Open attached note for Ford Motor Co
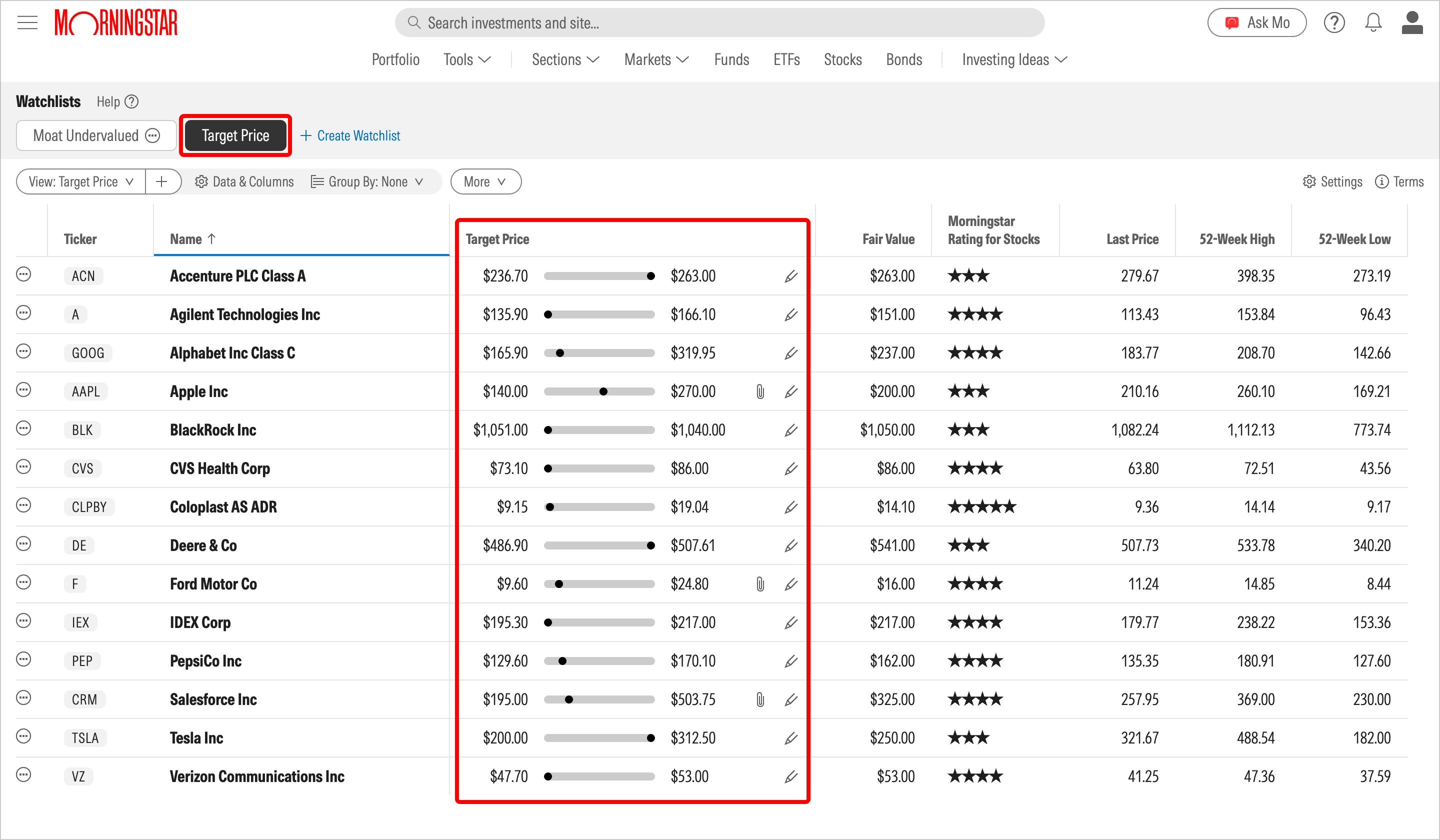1440x840 pixels. coord(760,584)
